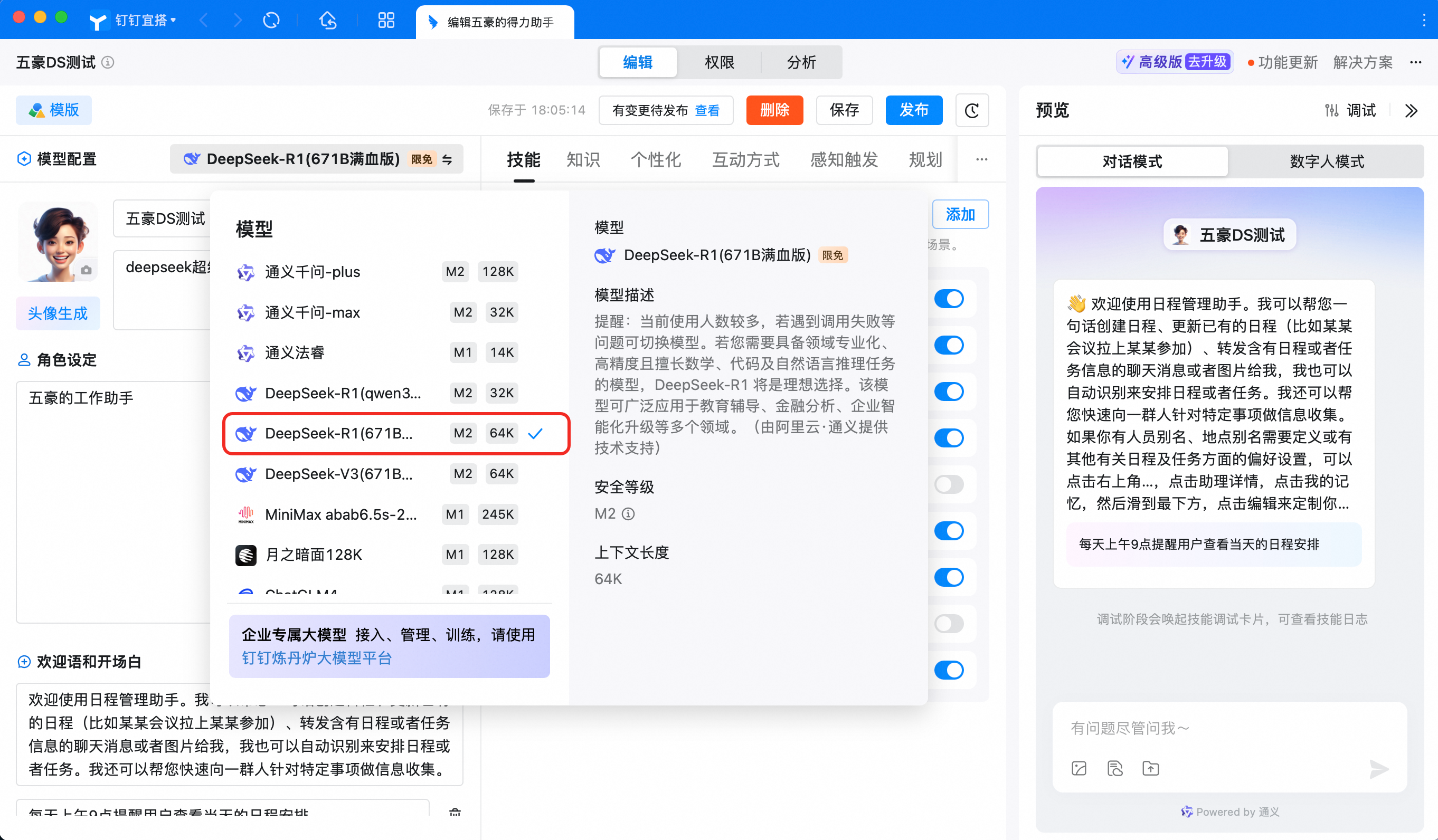This screenshot has width=1438, height=840.
Task: Open the 钉钉宜搭 dropdown menu
Action: (x=146, y=21)
